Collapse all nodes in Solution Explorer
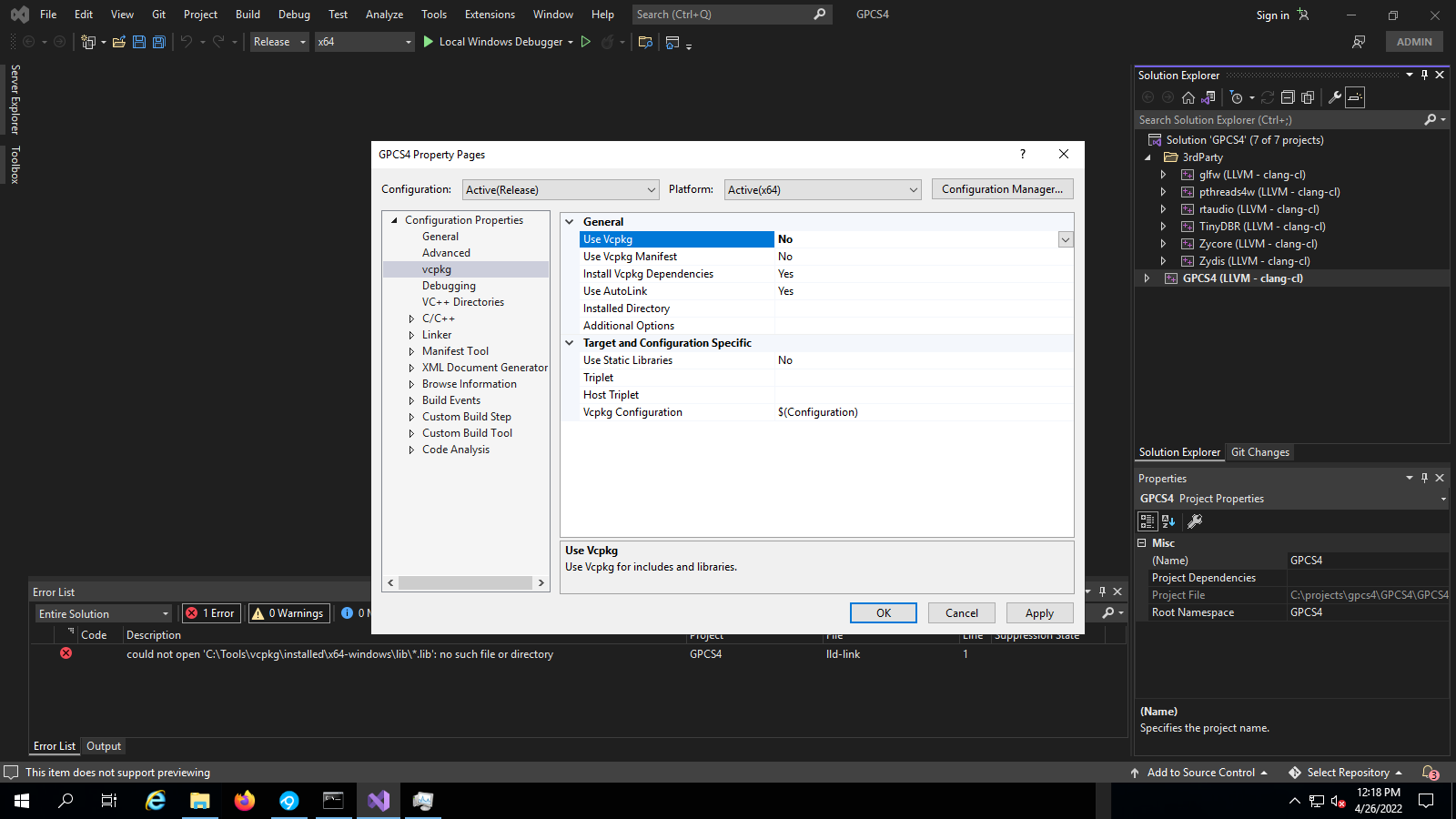The width and height of the screenshot is (1456, 819). 1288,96
